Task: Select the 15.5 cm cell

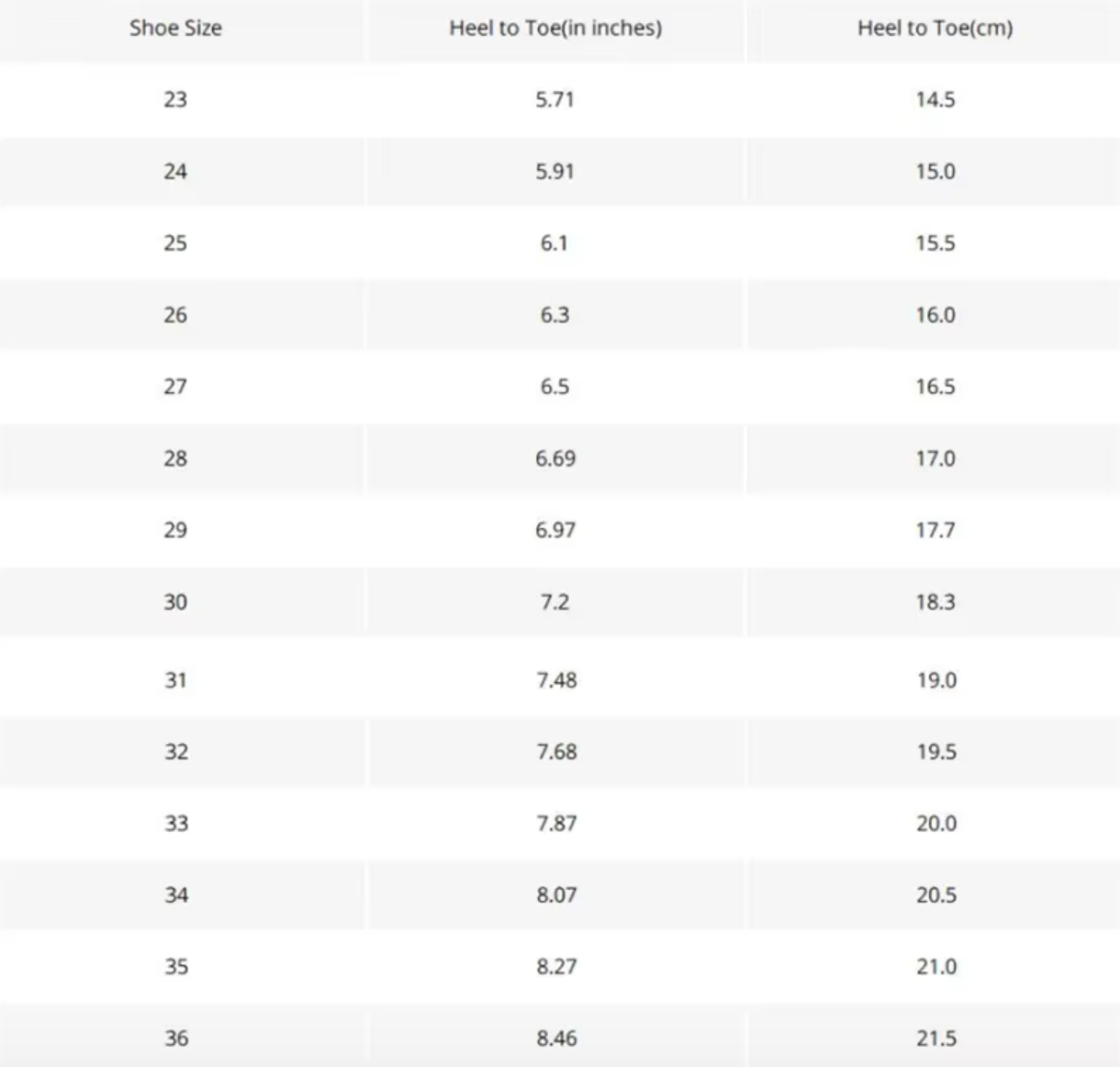Action: [x=935, y=243]
